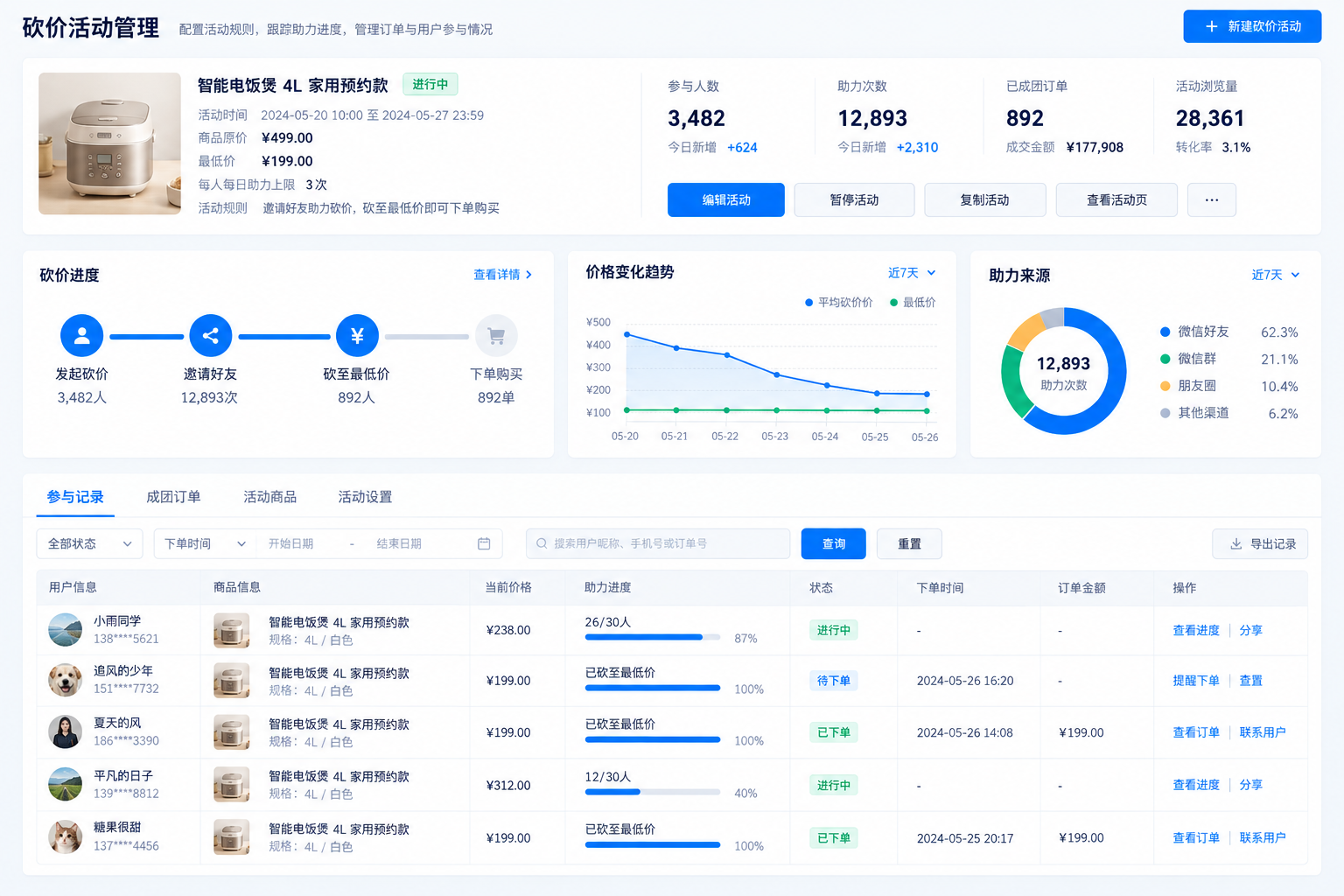Screen dimensions: 1344x896
Task: Click the 砍至最低价 yen step icon
Action: (357, 335)
